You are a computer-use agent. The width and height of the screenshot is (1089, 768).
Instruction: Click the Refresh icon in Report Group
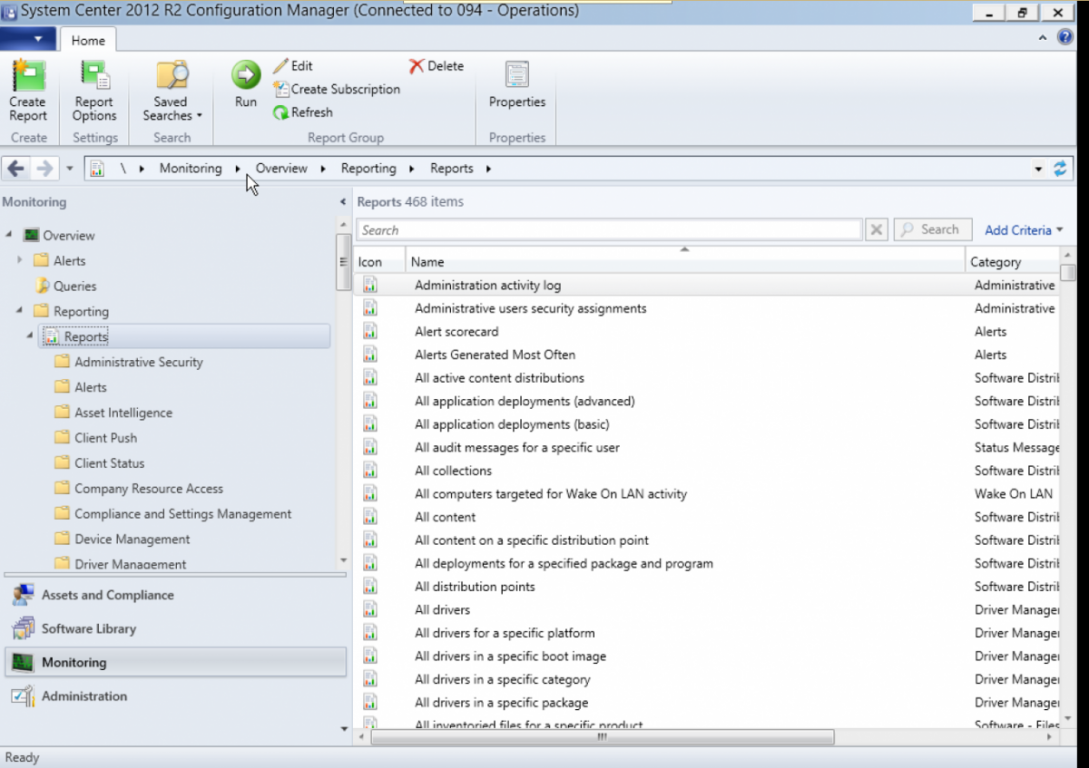(281, 113)
